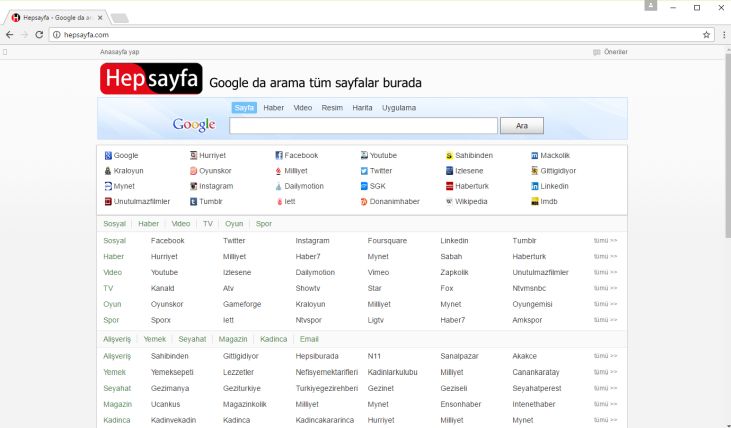731x428 pixels.
Task: Click the Oyunskor favicon in the quick links grid
Action: click(193, 171)
